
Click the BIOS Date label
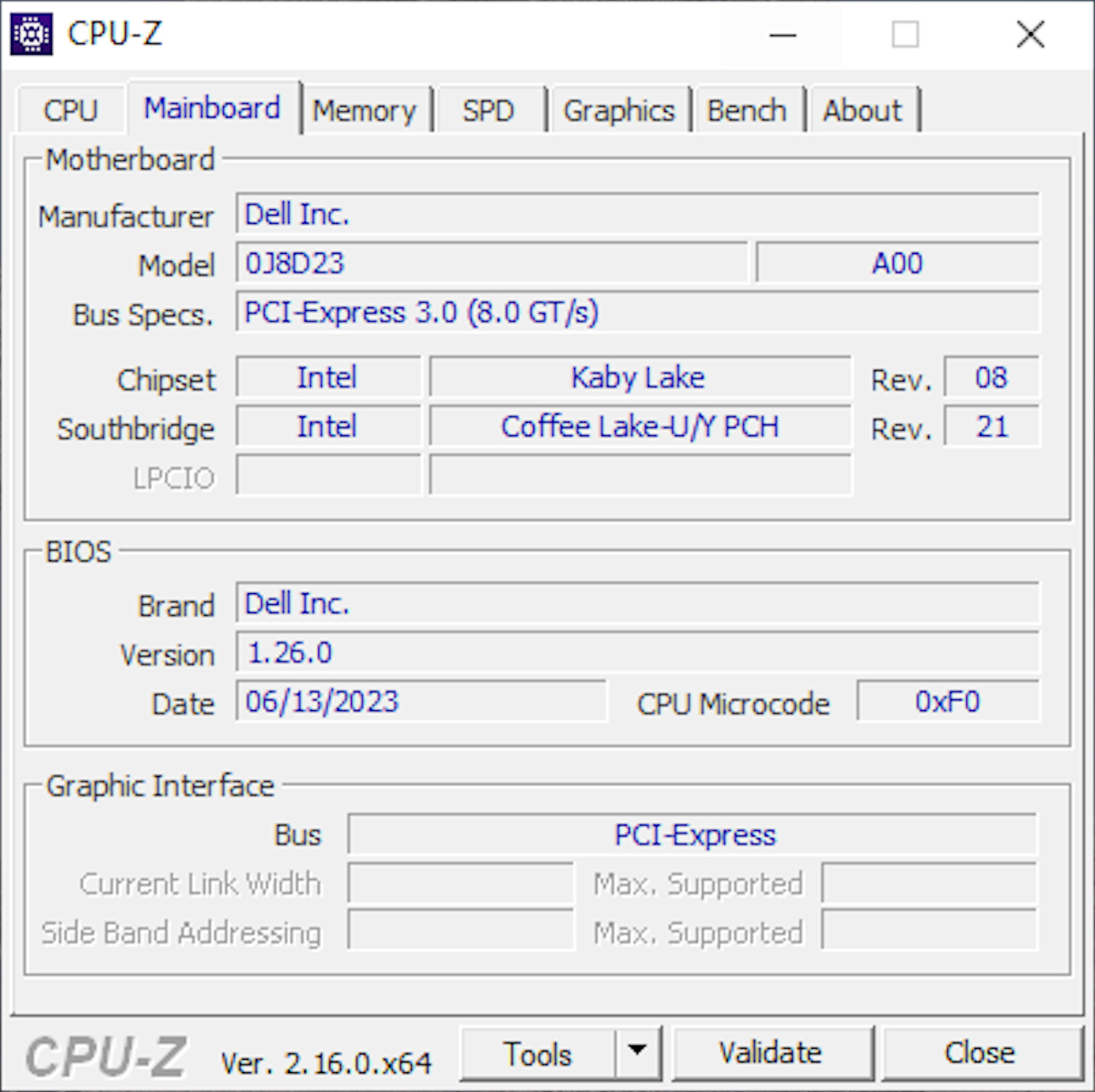tap(183, 704)
